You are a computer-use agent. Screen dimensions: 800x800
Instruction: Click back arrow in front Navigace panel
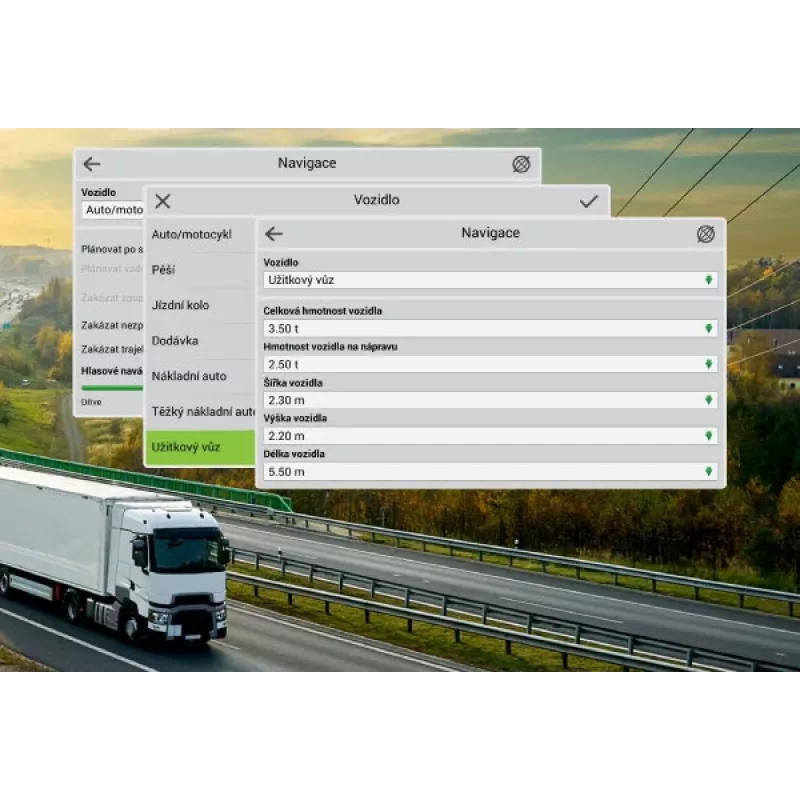point(273,234)
